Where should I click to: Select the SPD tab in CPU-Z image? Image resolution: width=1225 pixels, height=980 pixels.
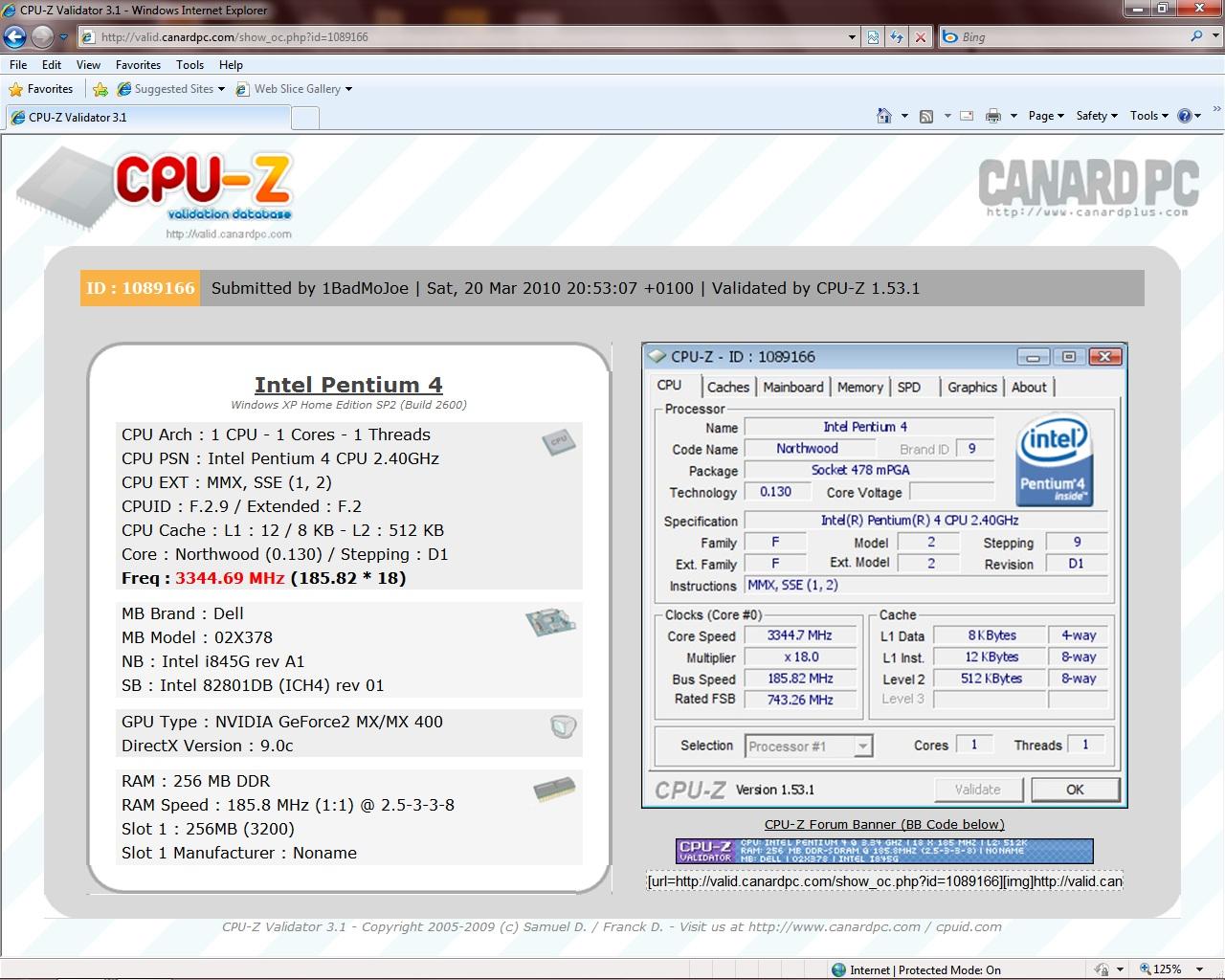909,388
